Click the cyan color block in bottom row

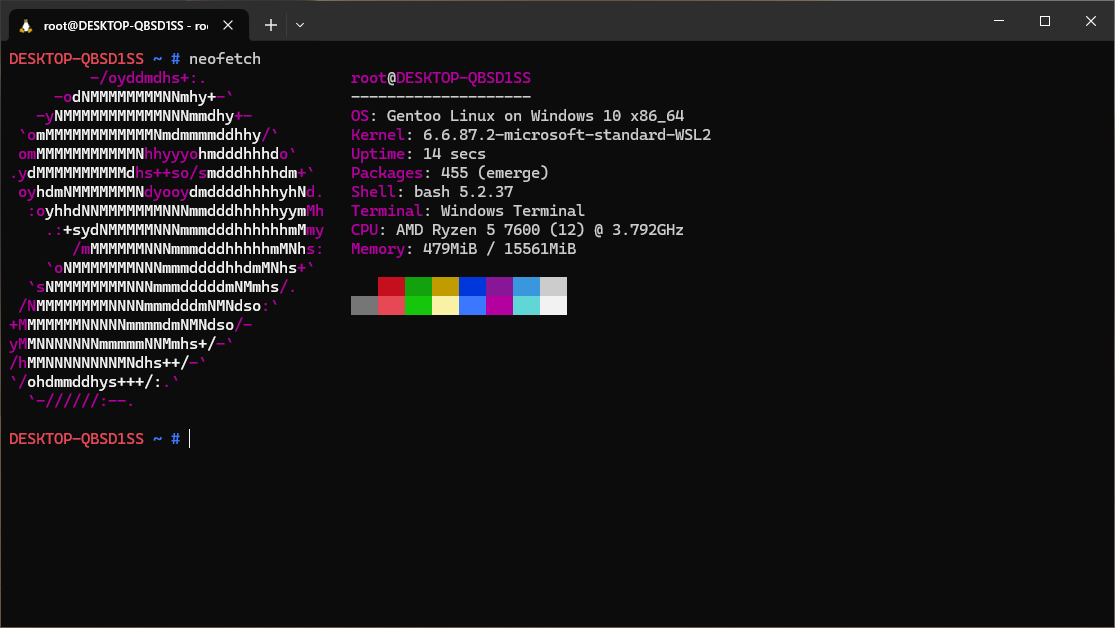[x=526, y=305]
